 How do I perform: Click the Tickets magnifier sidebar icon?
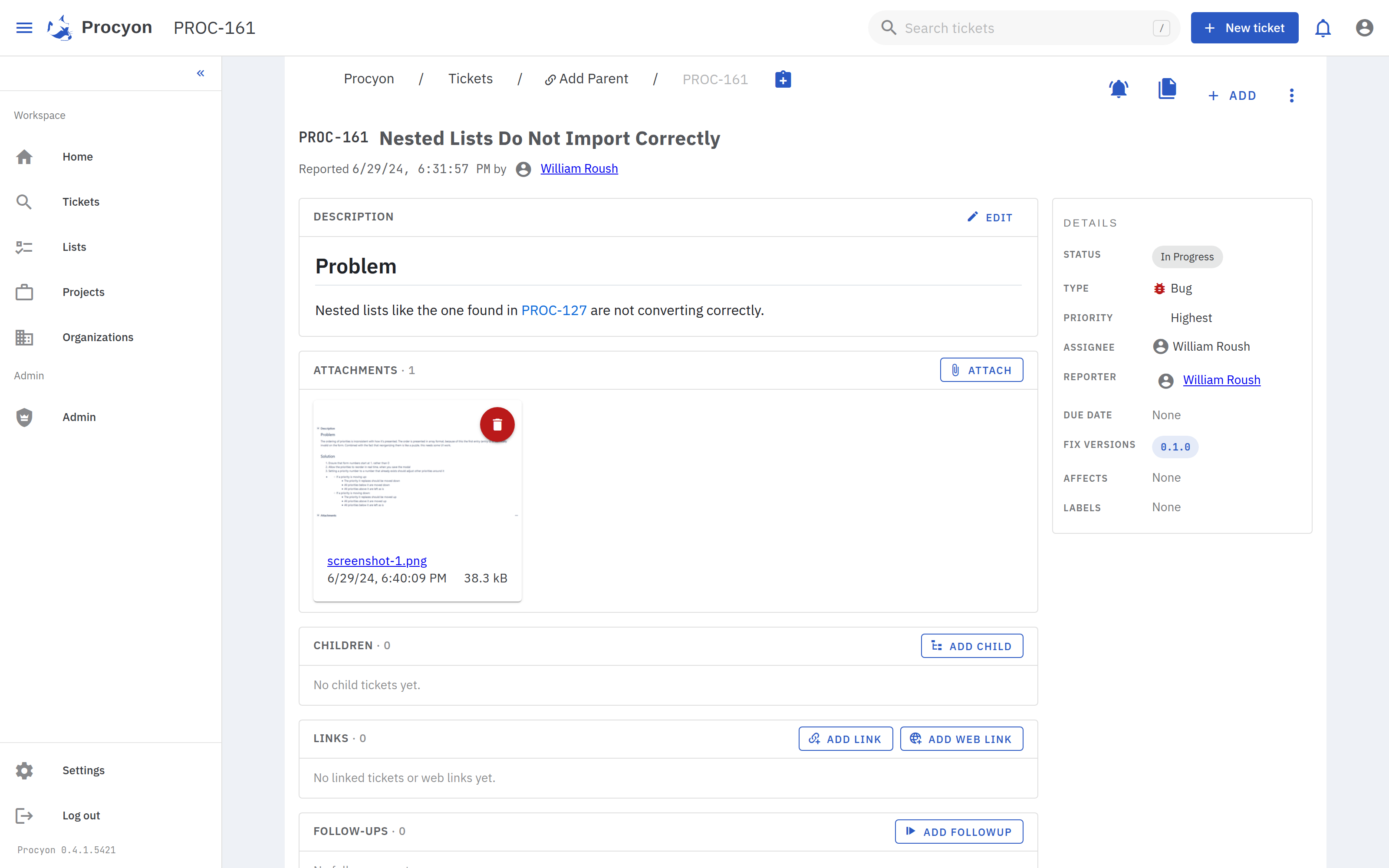tap(24, 202)
